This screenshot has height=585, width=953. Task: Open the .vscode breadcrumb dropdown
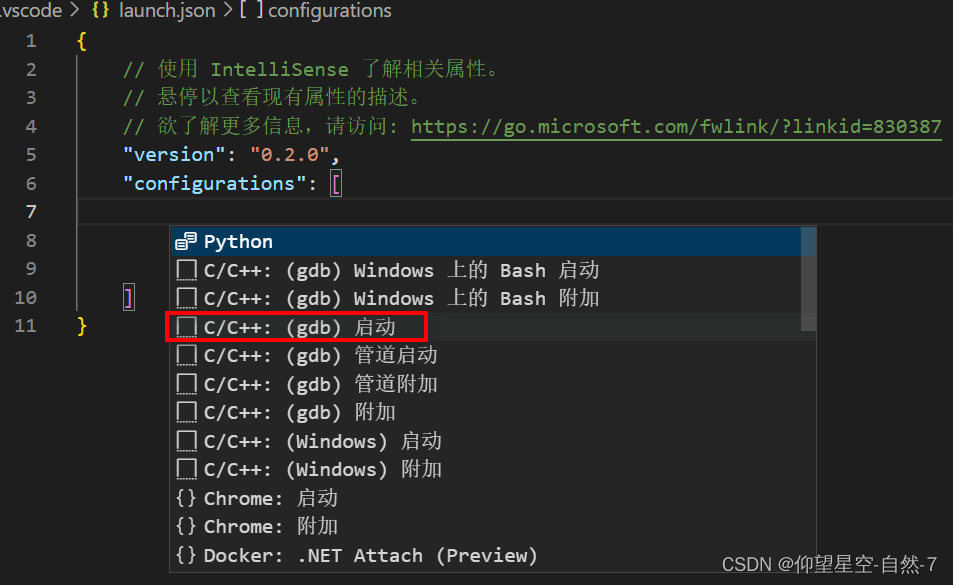coord(31,11)
